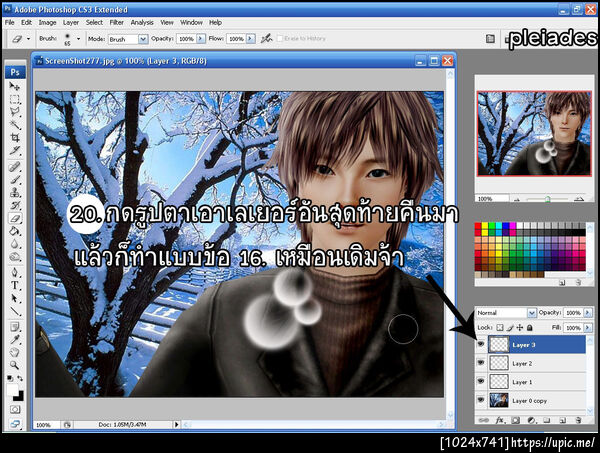Screen dimensions: 600x453
Task: Open layer Opacity slider arrow
Action: click(588, 313)
